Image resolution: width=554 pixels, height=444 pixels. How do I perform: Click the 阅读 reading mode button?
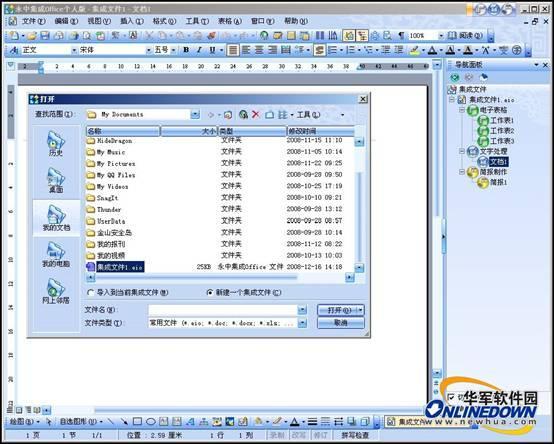465,35
